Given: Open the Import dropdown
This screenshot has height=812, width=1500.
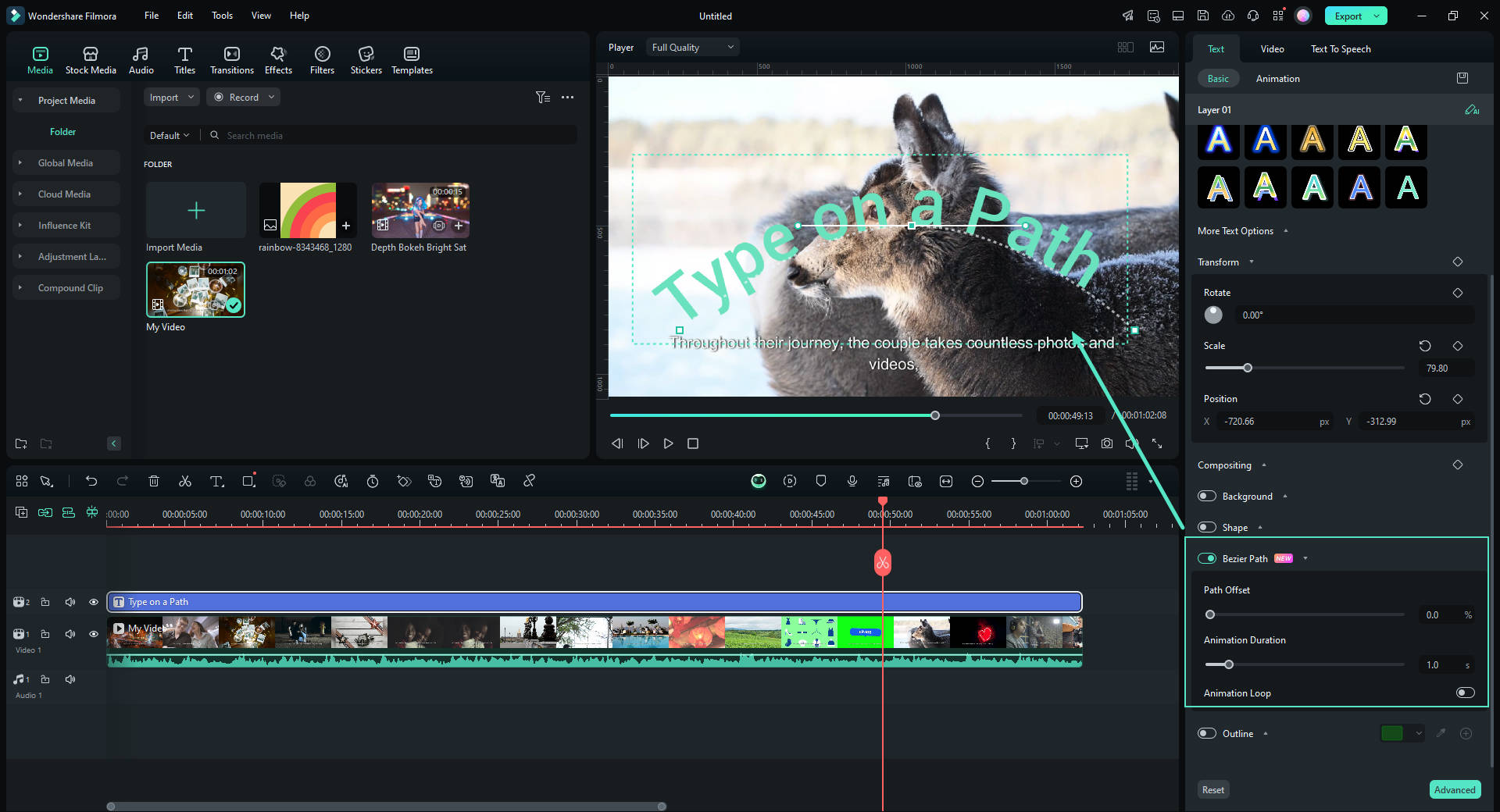Looking at the screenshot, I should (x=171, y=97).
